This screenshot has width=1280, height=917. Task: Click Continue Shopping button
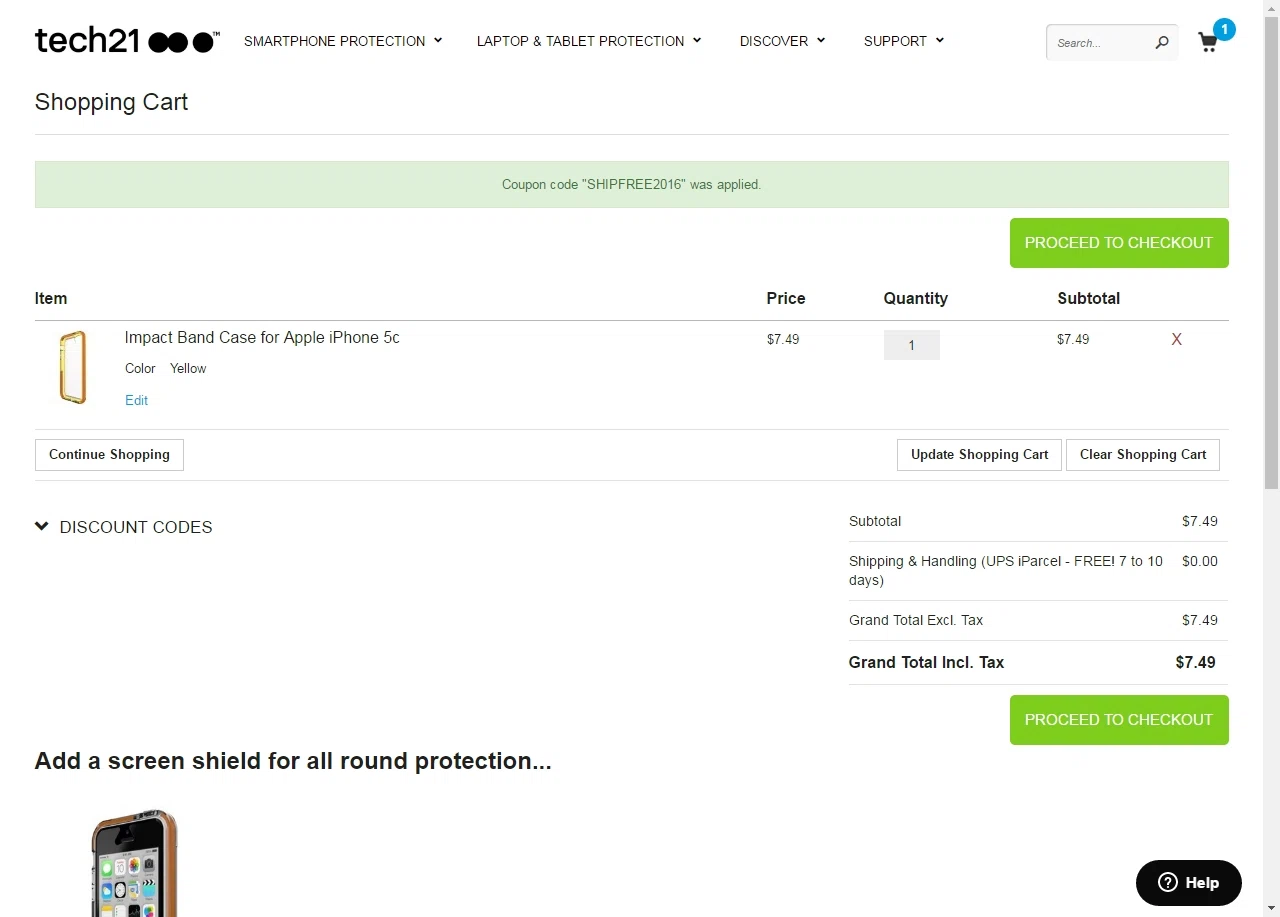pos(109,454)
